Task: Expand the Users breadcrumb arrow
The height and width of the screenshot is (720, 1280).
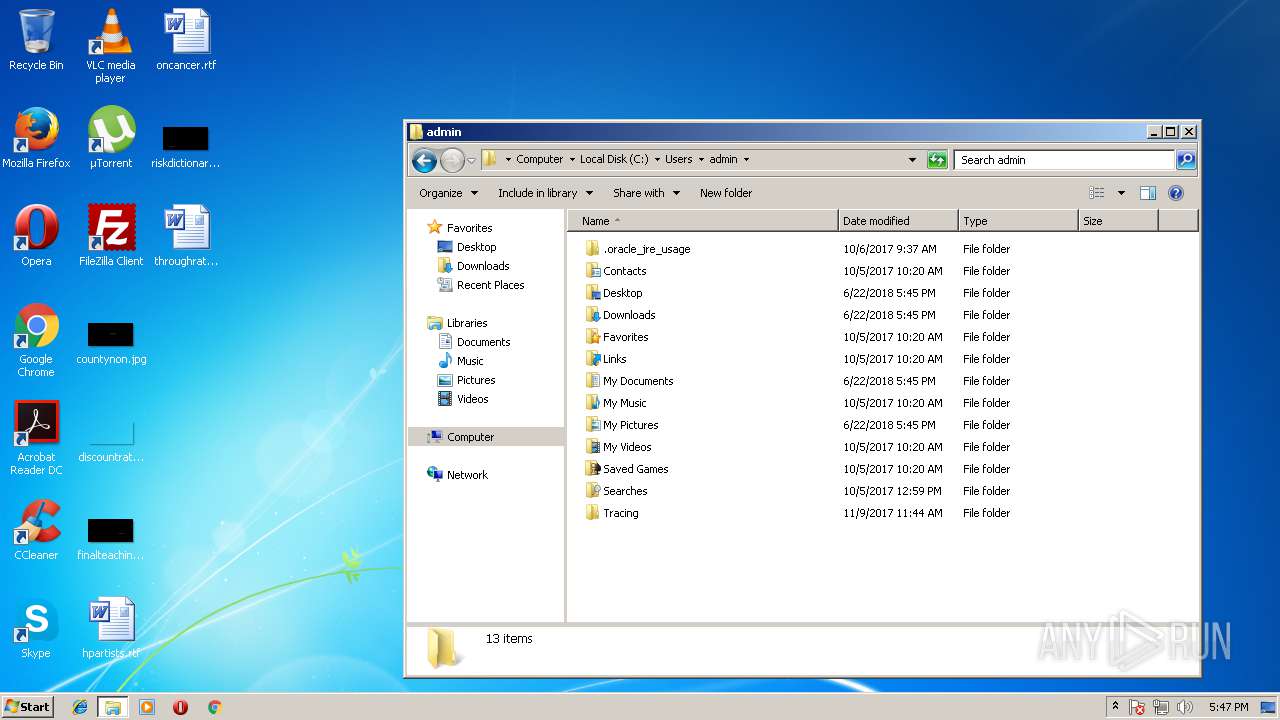Action: (701, 160)
